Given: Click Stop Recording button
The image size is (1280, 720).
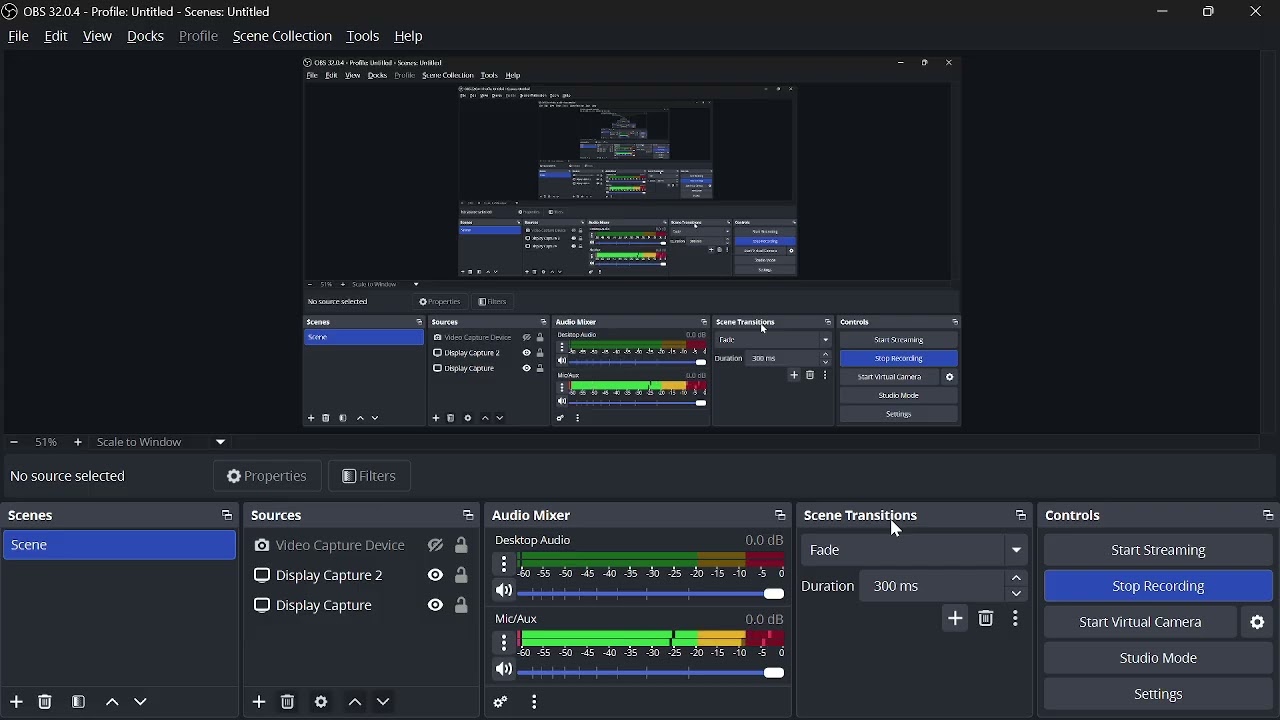Looking at the screenshot, I should (x=1159, y=587).
